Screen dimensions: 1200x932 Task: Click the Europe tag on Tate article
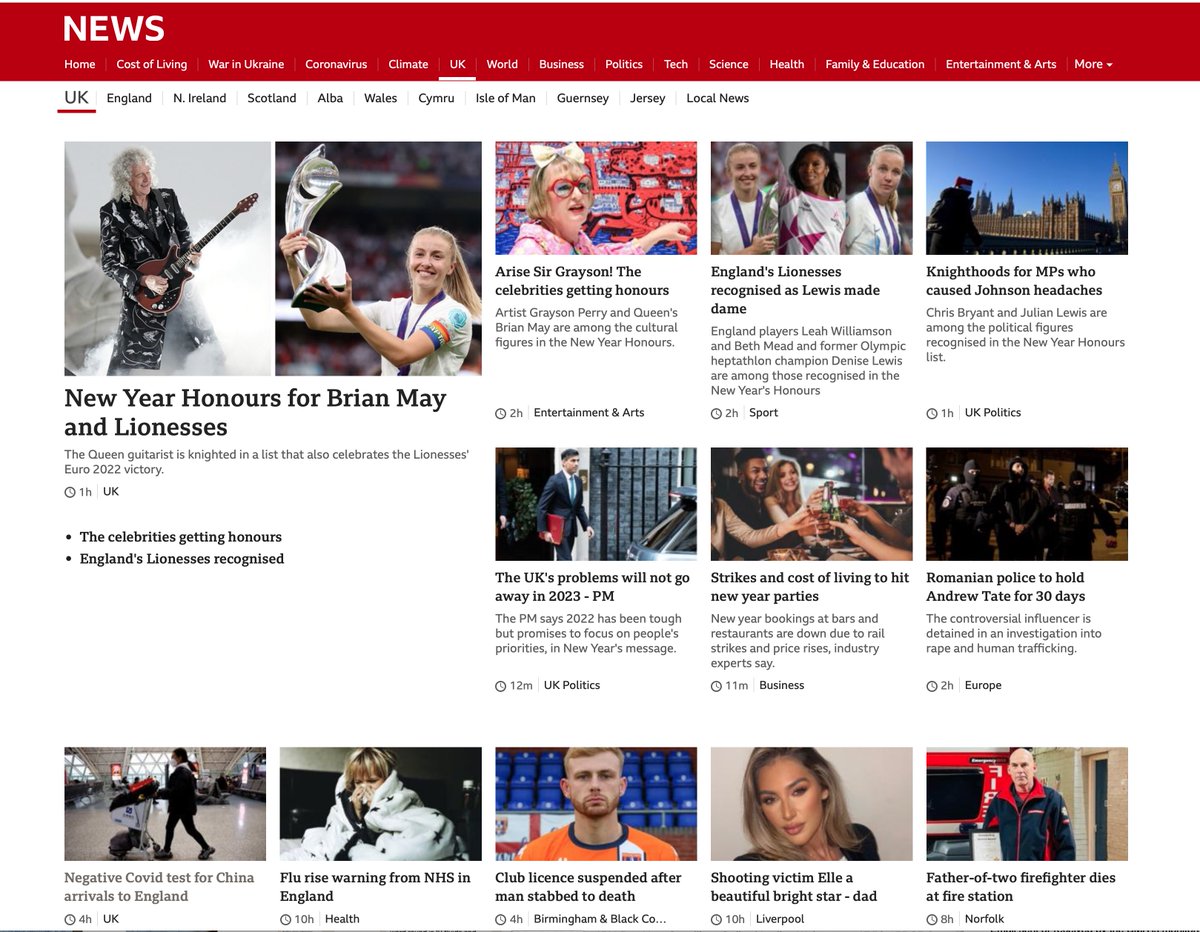[x=983, y=685]
